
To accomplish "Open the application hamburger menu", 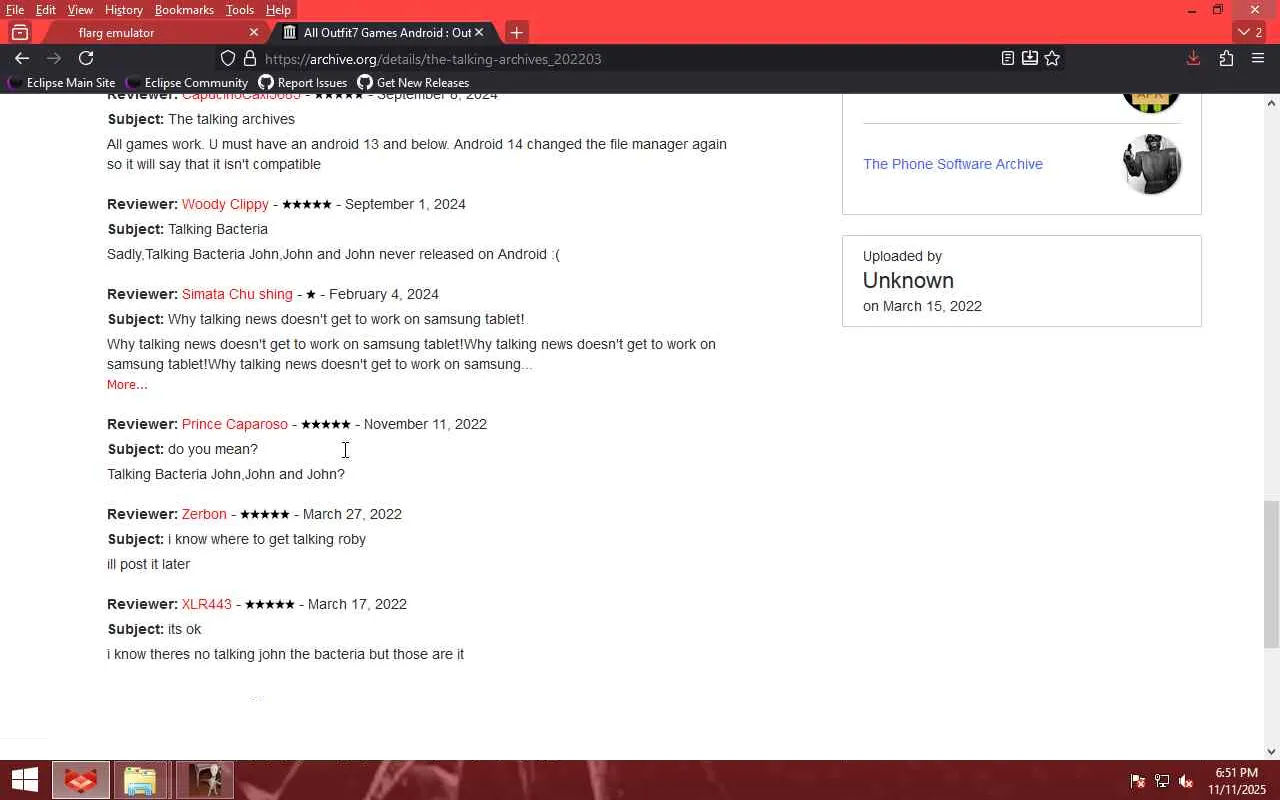I will [x=1258, y=58].
